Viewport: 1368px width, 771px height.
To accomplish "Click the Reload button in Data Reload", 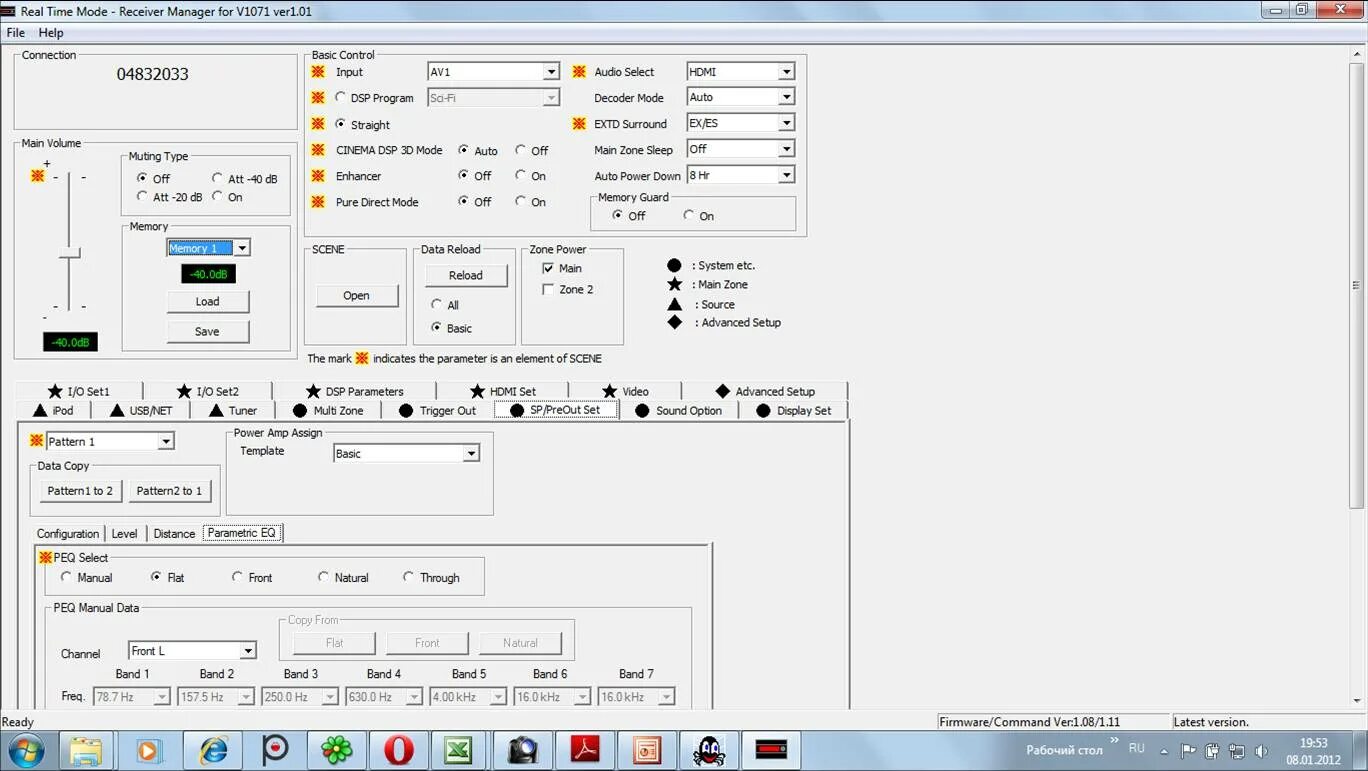I will (x=465, y=275).
